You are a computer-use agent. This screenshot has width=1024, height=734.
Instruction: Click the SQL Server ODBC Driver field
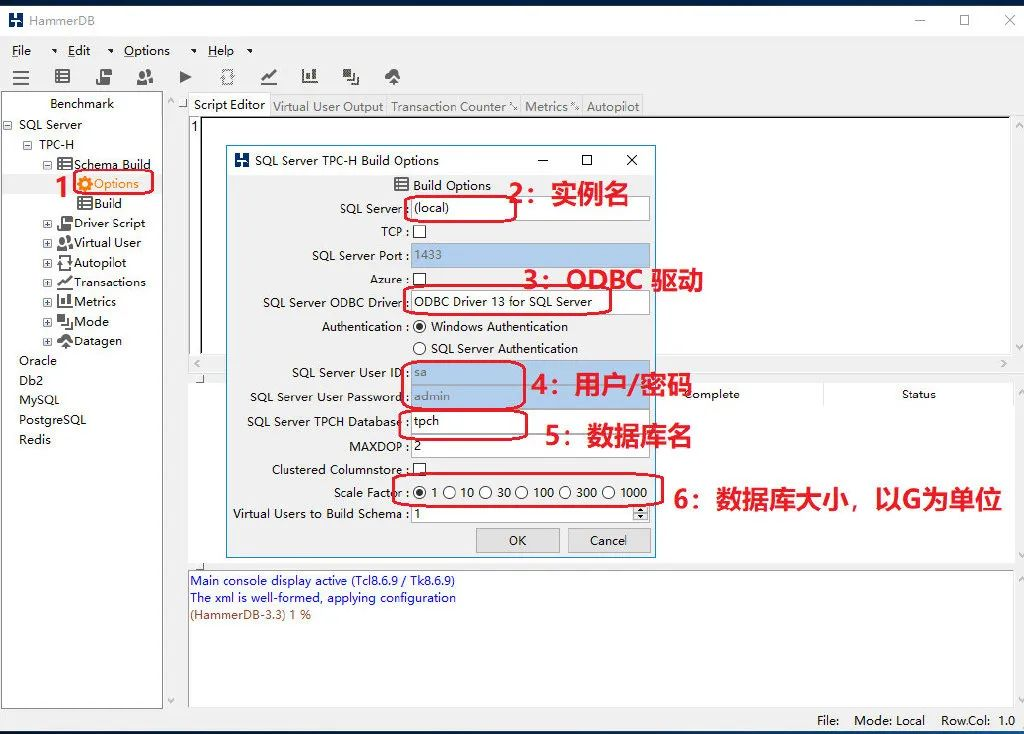530,302
